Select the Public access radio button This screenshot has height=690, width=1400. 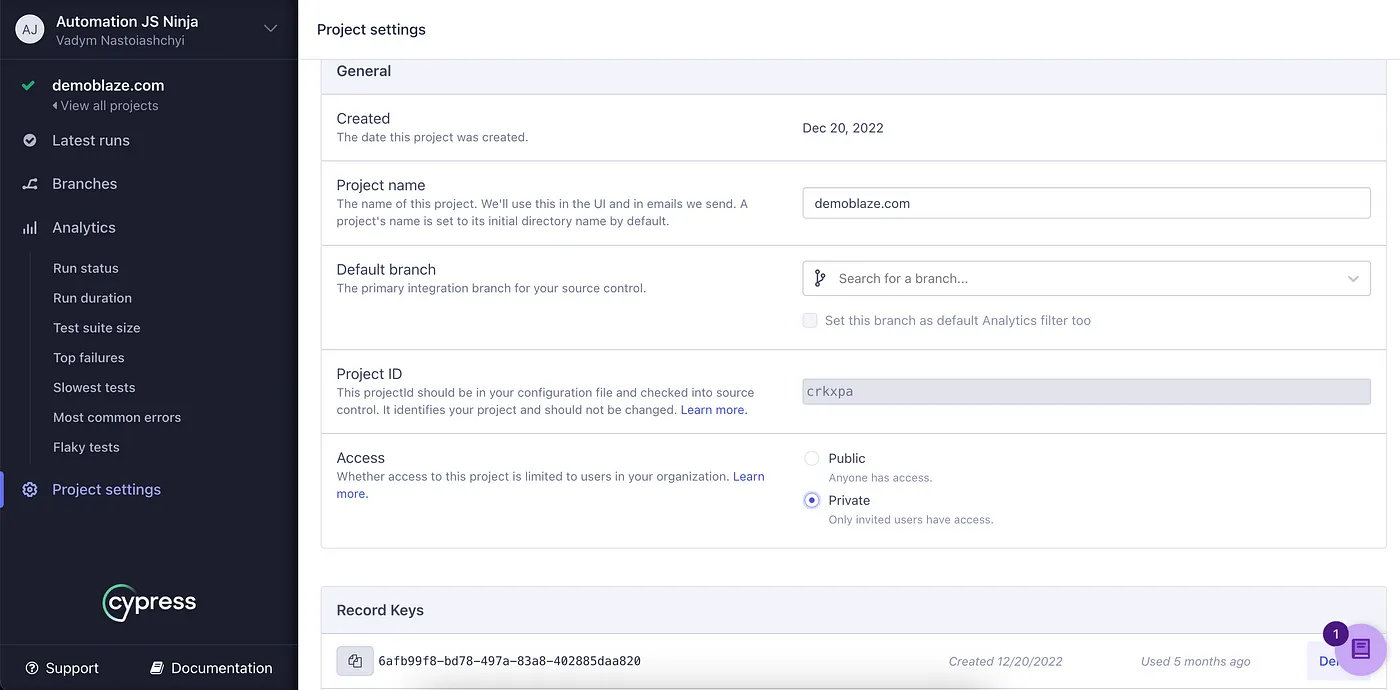(x=812, y=458)
